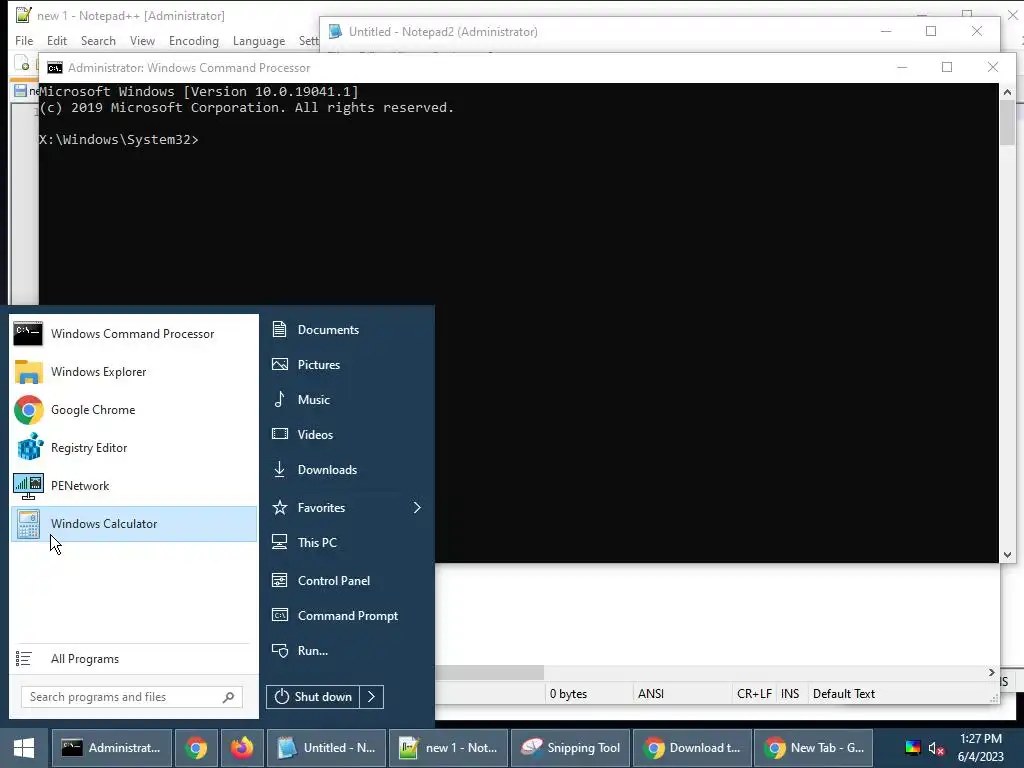Switch to new 1 Notepad++ taskbar button

[x=449, y=748]
